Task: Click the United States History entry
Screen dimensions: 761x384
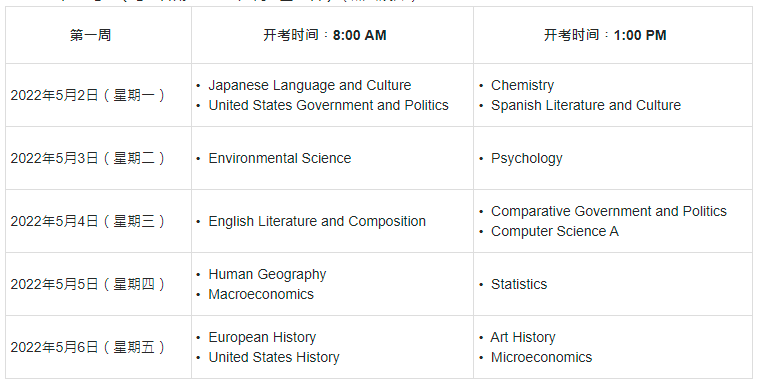Action: click(274, 357)
